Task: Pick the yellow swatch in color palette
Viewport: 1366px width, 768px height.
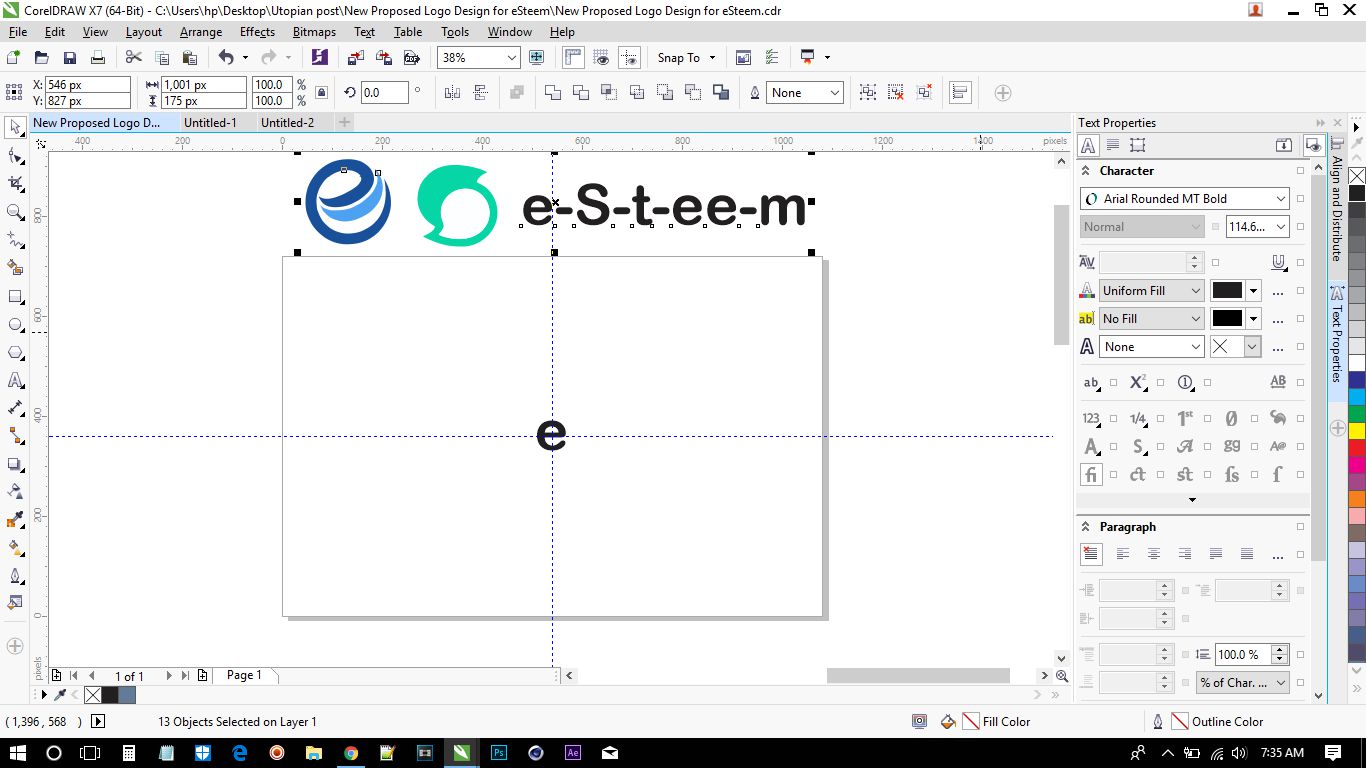Action: [1357, 430]
